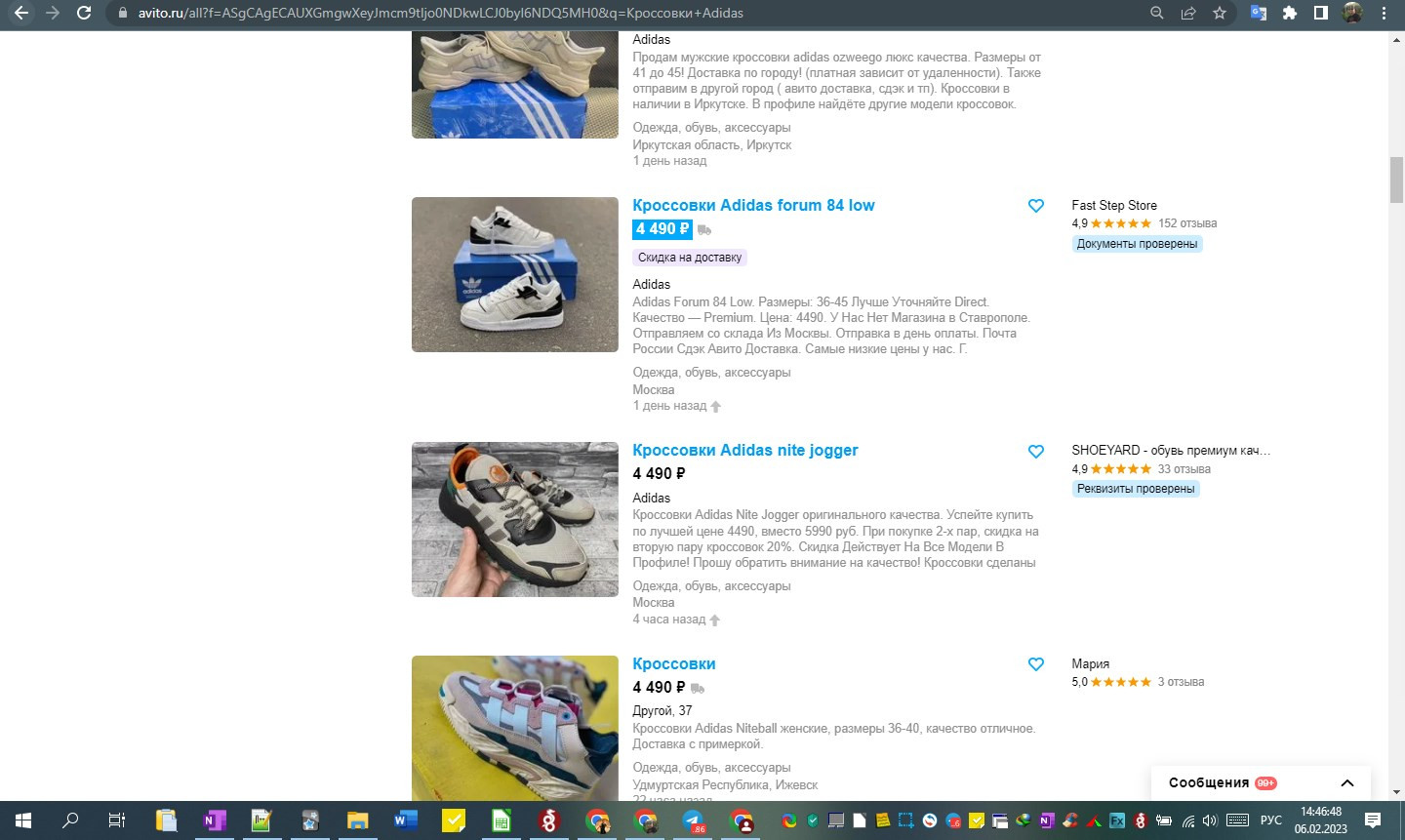Open LibreOffice Calc from taskbar
1405x840 pixels.
click(501, 820)
